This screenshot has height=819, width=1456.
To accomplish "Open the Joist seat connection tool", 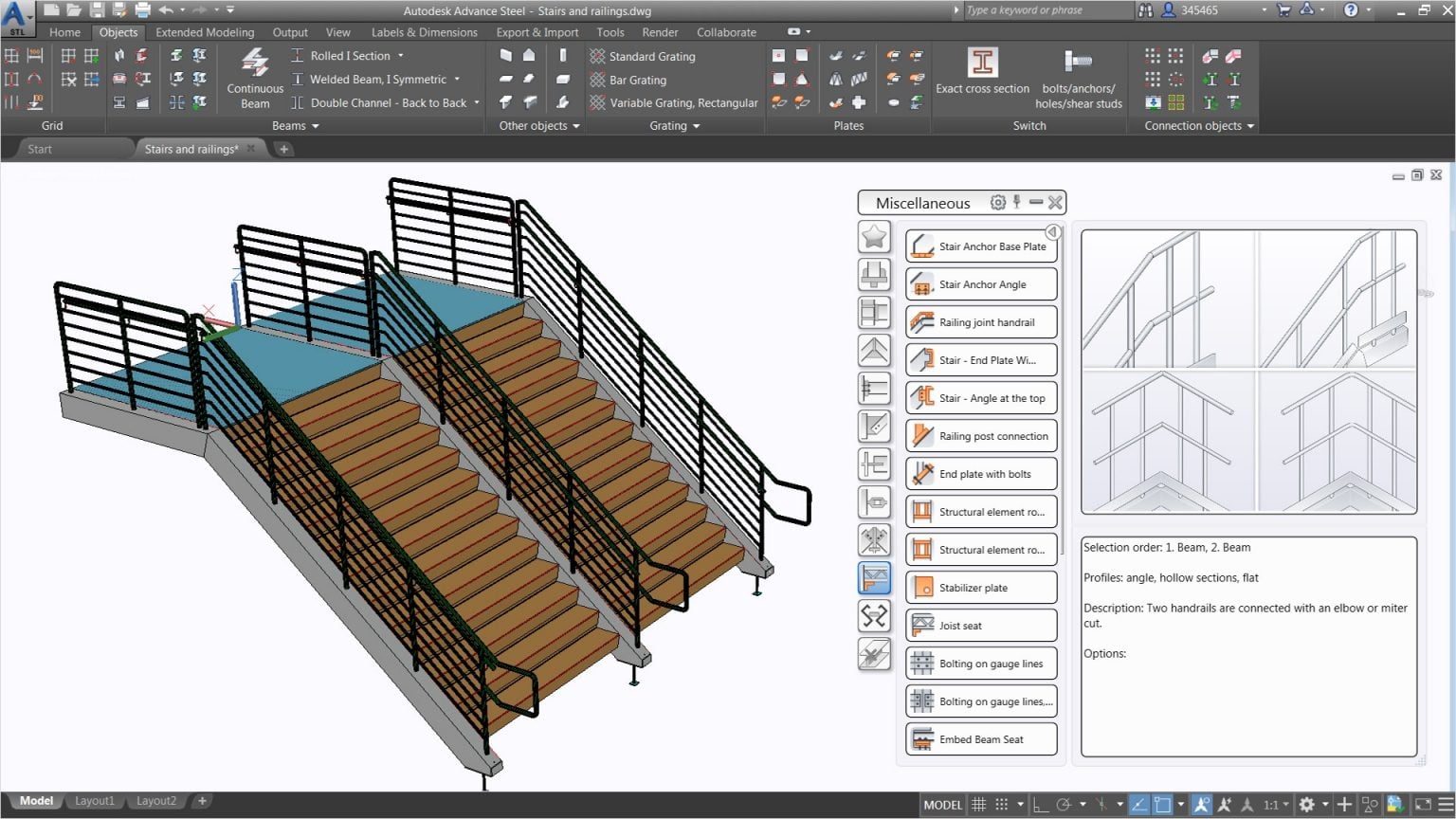I will tap(980, 625).
